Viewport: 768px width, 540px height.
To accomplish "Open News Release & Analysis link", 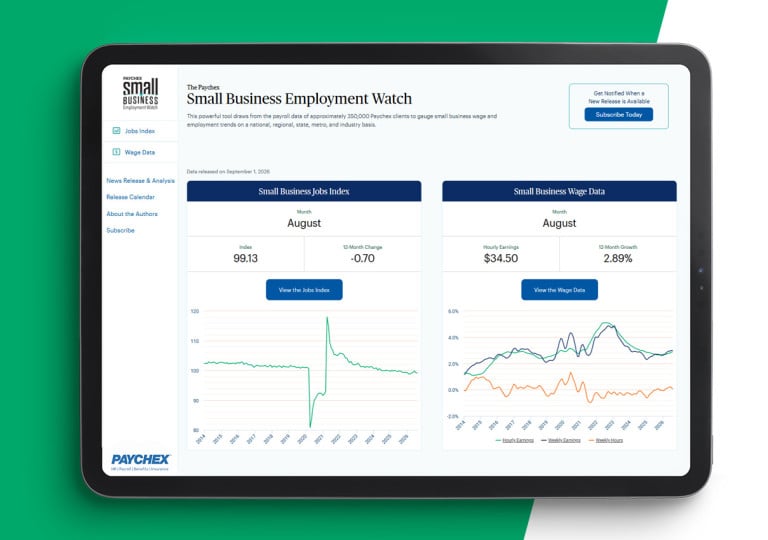I will coord(141,180).
